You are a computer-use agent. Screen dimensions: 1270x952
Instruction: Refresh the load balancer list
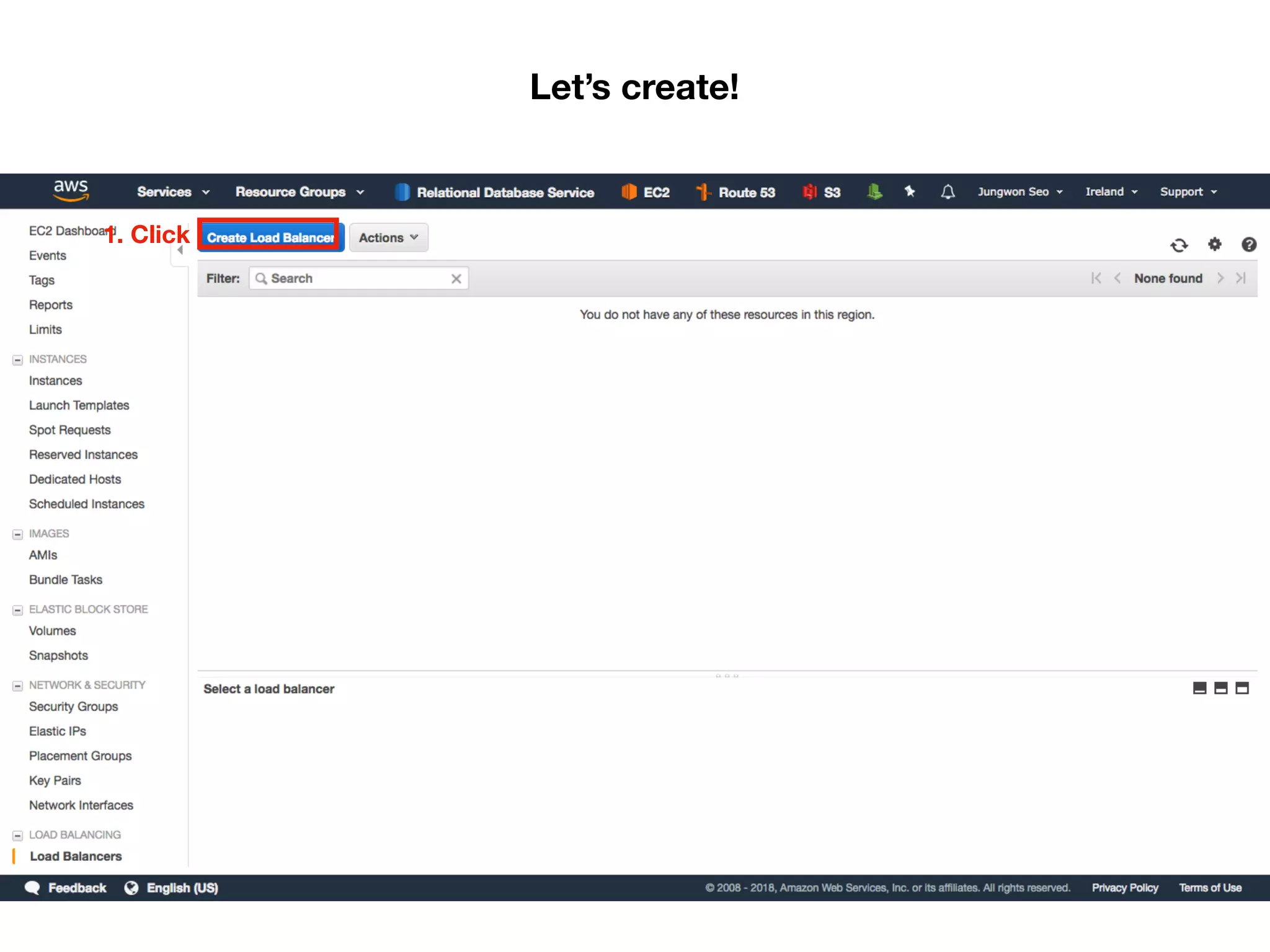point(1179,245)
